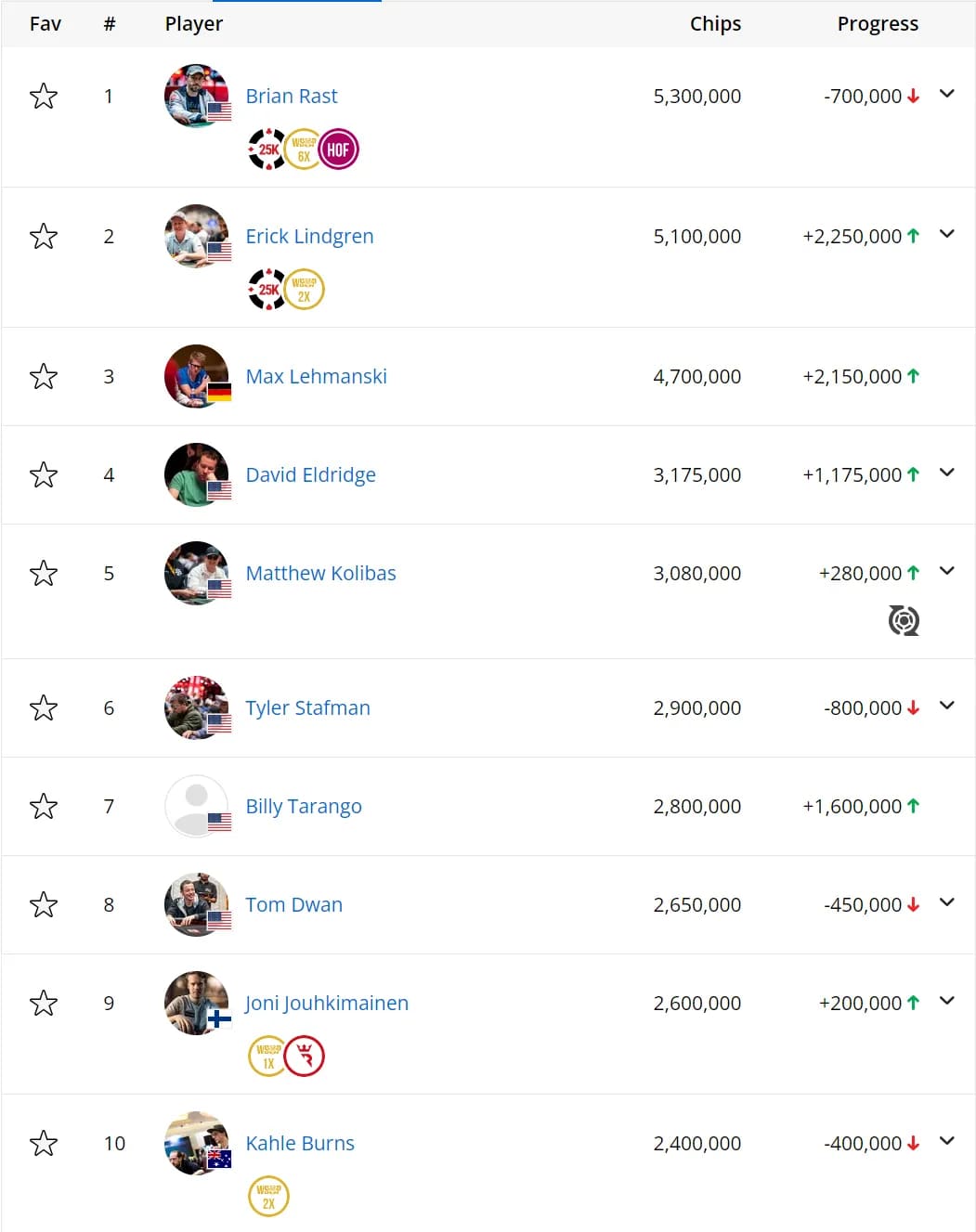Click Brian Rast's 25K chip badge
976x1232 pixels.
coord(267,149)
